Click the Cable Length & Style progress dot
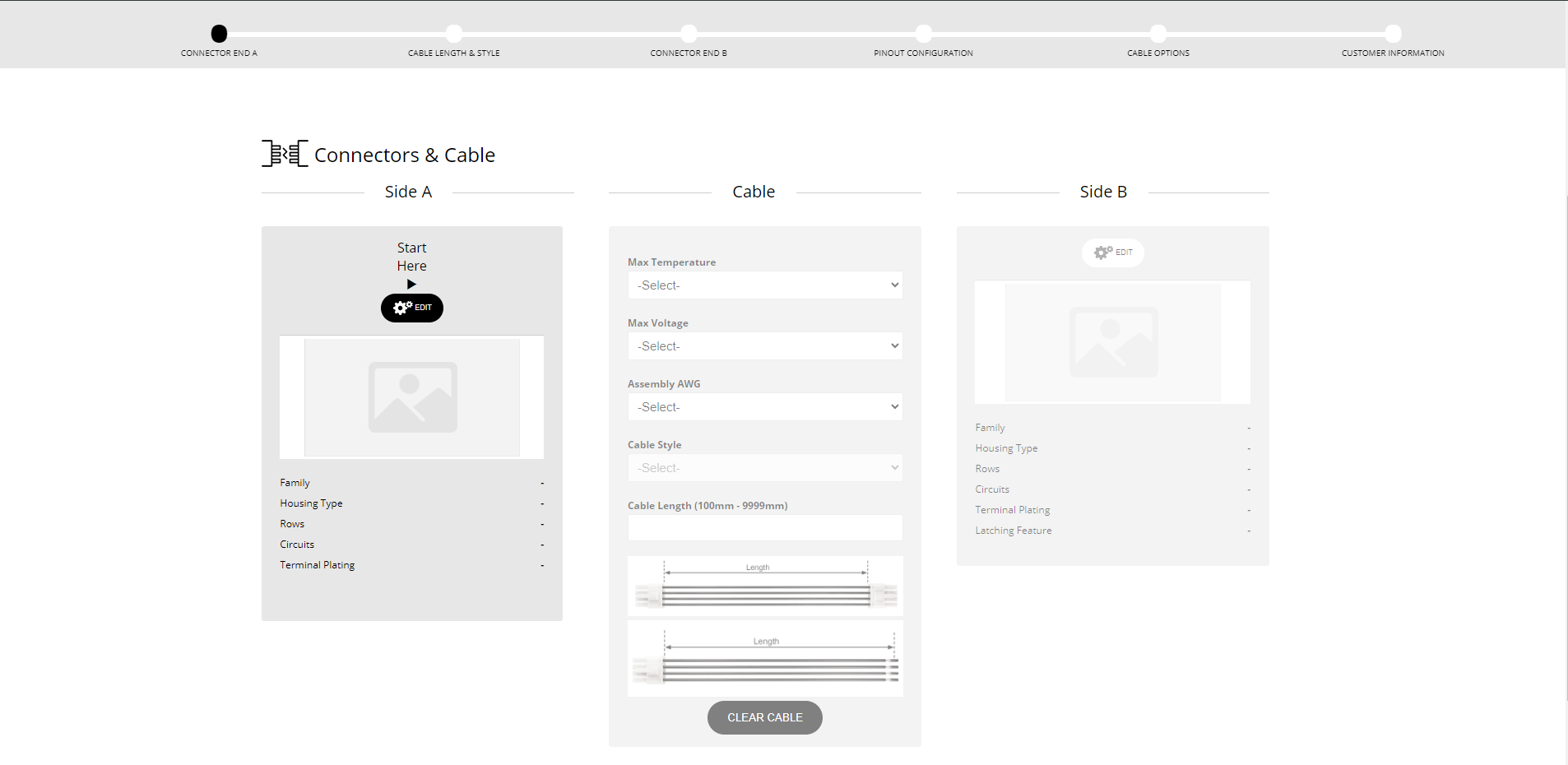The height and width of the screenshot is (765, 1568). click(x=453, y=34)
